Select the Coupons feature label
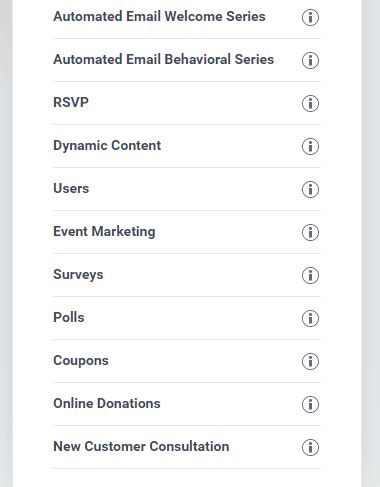This screenshot has height=487, width=380. tap(81, 361)
